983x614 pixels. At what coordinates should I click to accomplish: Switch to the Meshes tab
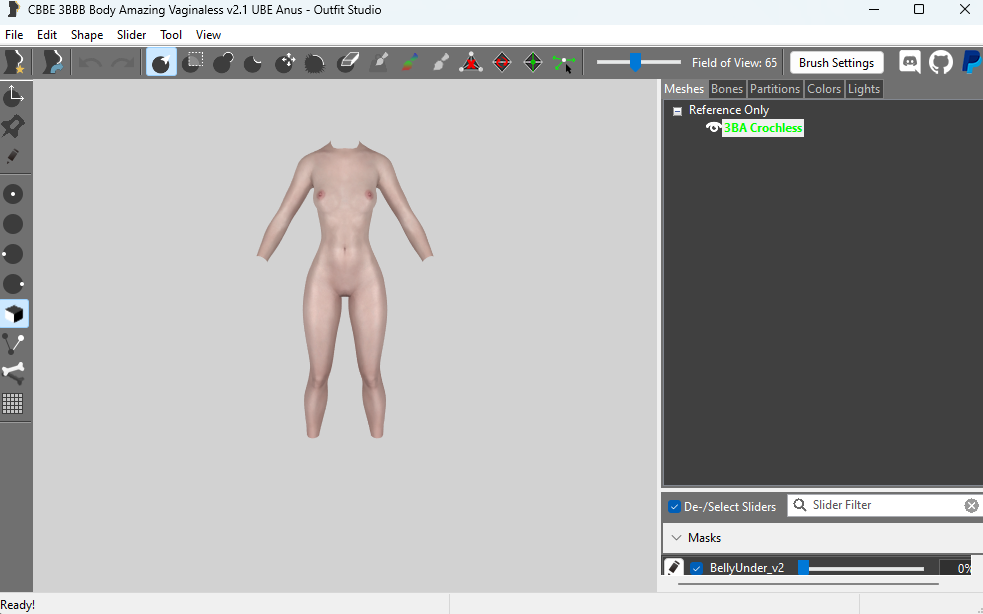click(x=685, y=89)
